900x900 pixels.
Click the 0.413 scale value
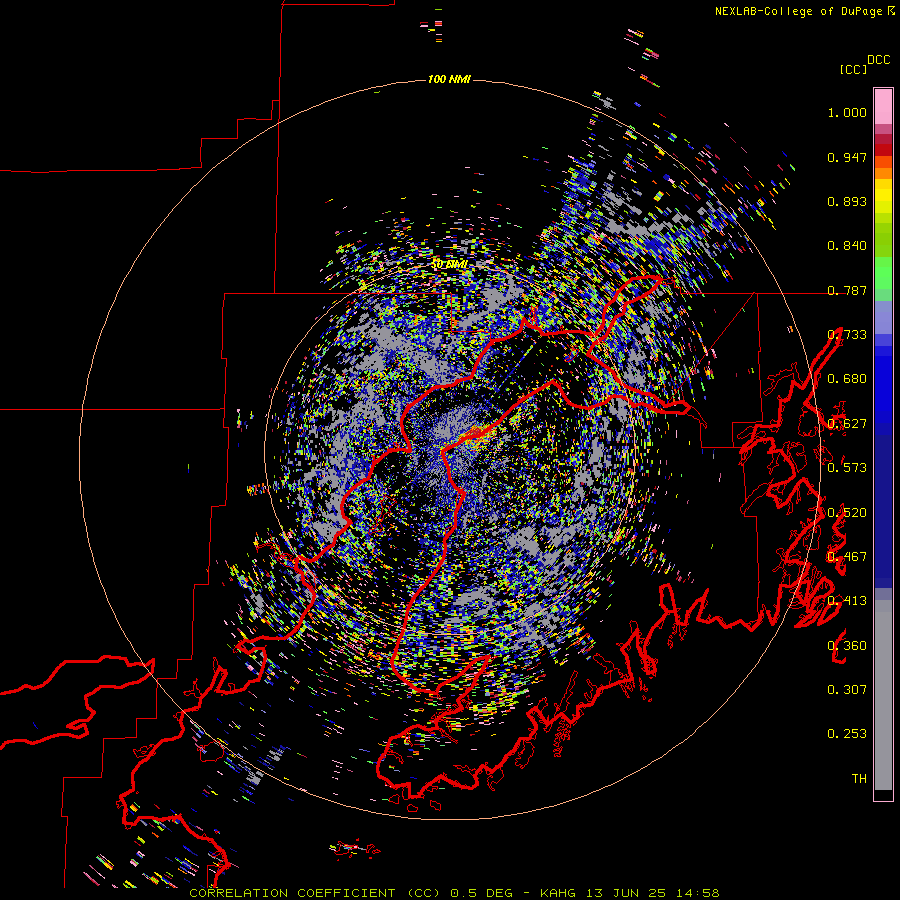[847, 601]
